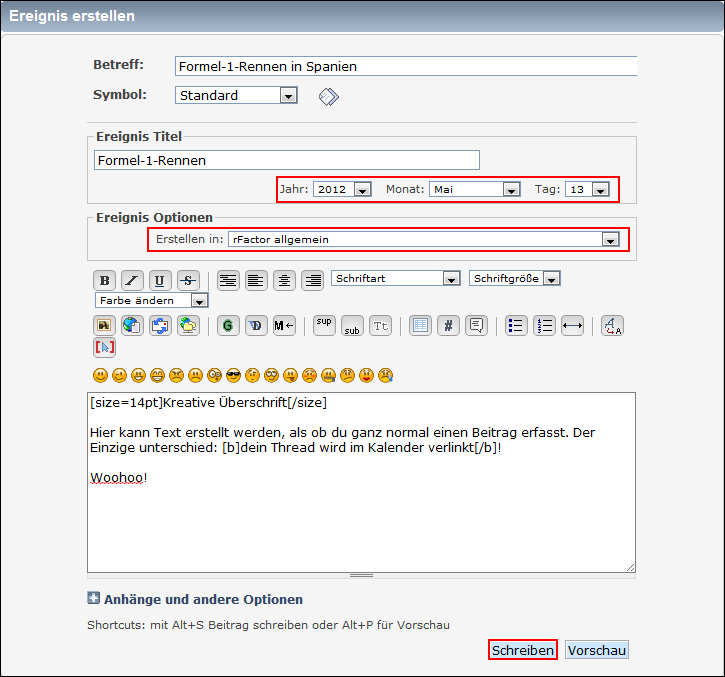This screenshot has height=677, width=725.
Task: Open the Schriftgröße size dropdown
Action: 515,278
